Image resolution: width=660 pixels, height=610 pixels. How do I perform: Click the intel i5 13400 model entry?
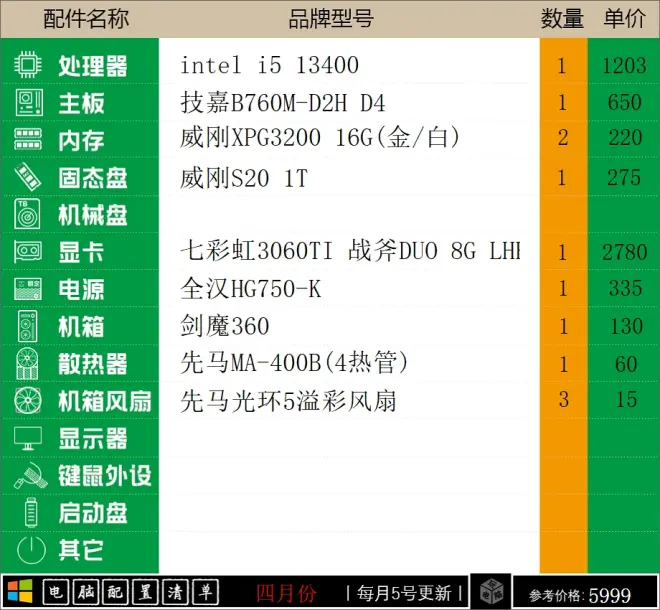click(x=269, y=67)
